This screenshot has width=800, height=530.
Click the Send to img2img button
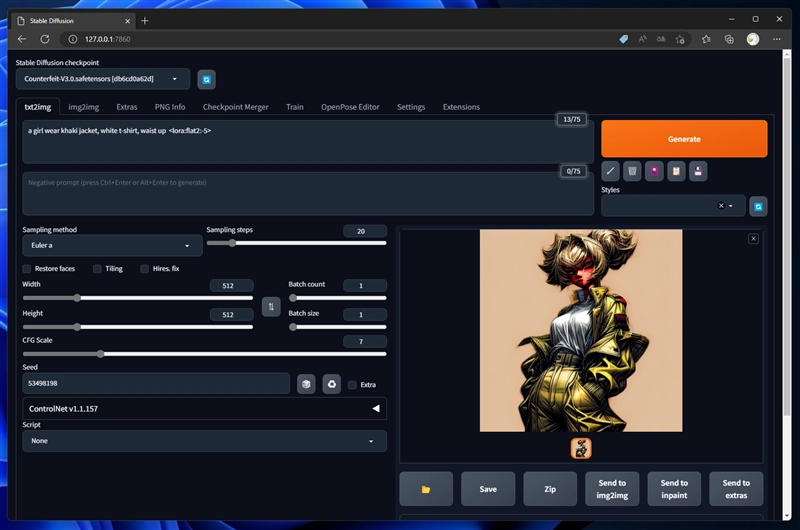pyautogui.click(x=612, y=489)
